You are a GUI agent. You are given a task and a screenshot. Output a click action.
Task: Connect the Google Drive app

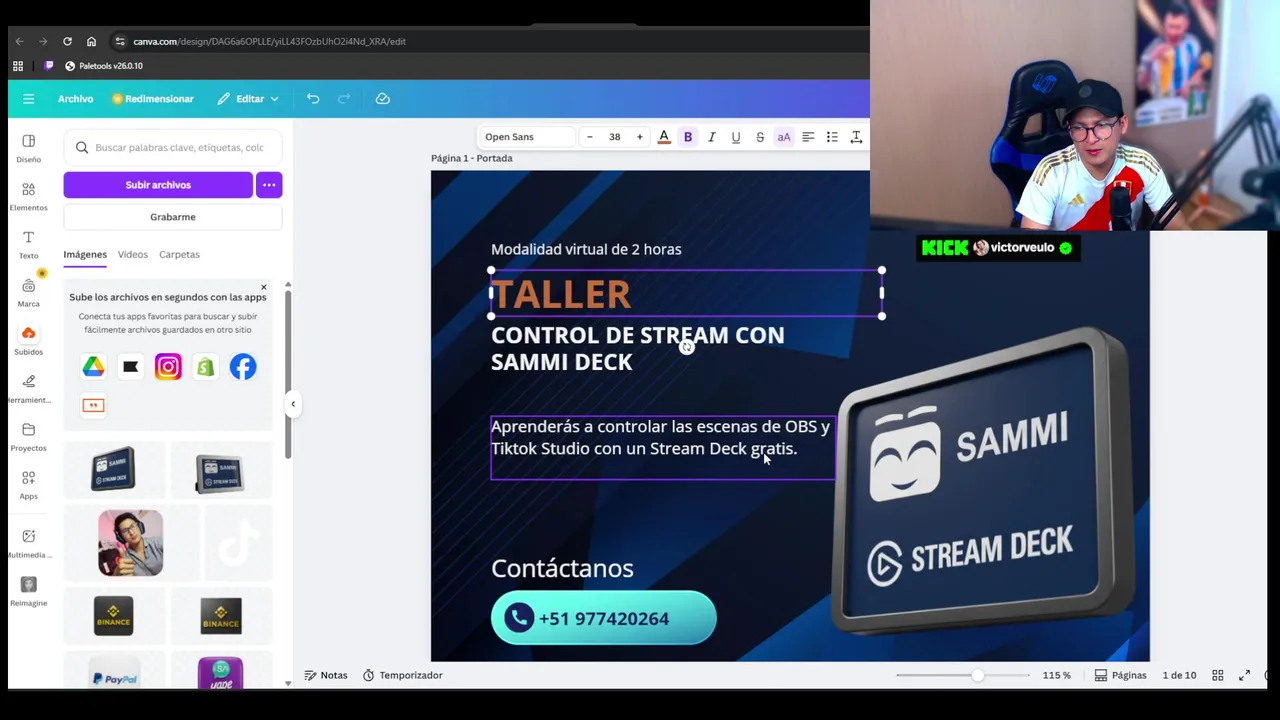93,367
